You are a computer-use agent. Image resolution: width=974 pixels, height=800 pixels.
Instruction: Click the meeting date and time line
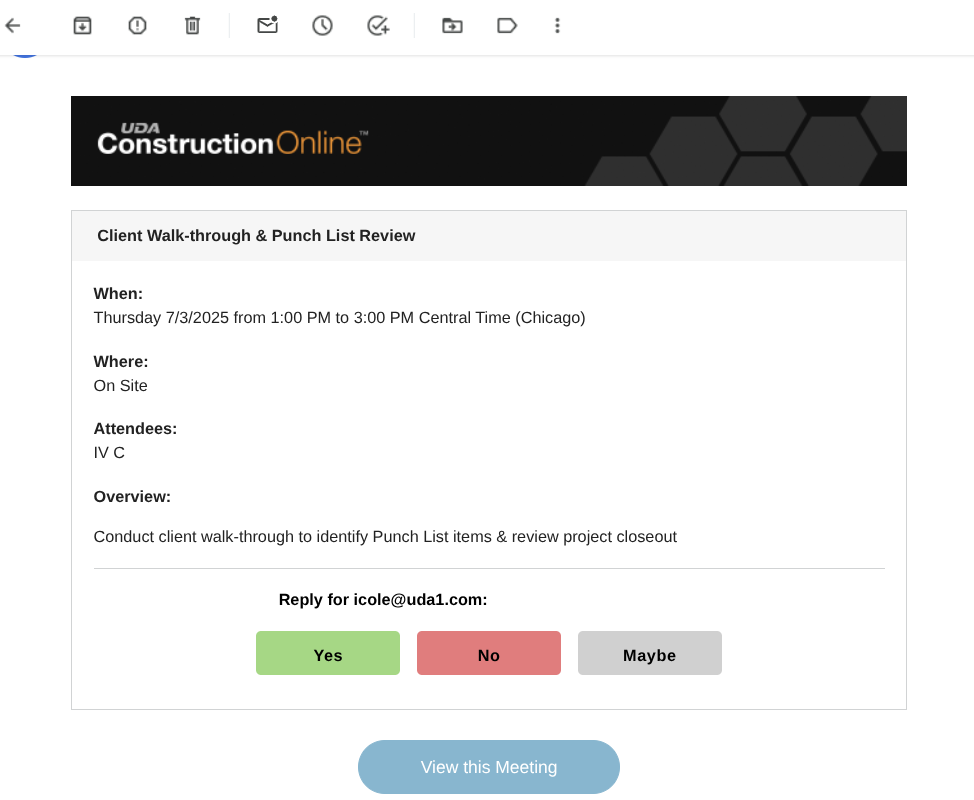339,318
